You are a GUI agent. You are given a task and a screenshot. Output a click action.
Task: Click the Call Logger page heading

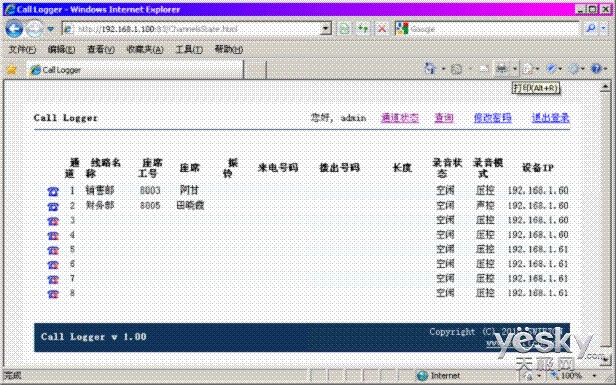pyautogui.click(x=66, y=118)
